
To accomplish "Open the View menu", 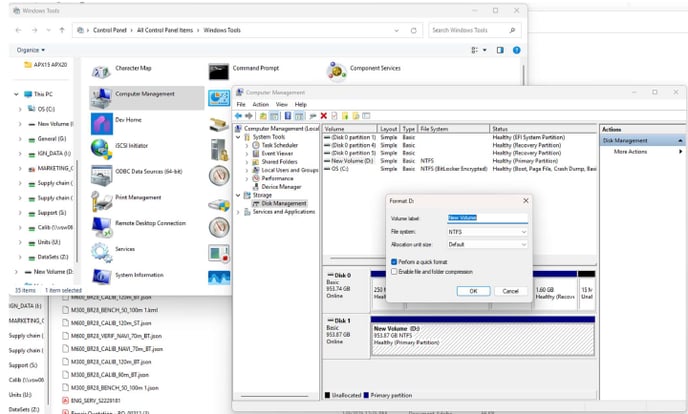I will [x=282, y=104].
